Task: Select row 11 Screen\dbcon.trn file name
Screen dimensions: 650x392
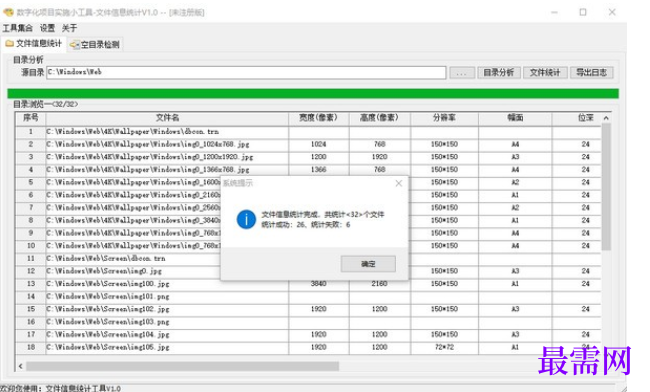Action: (x=106, y=258)
